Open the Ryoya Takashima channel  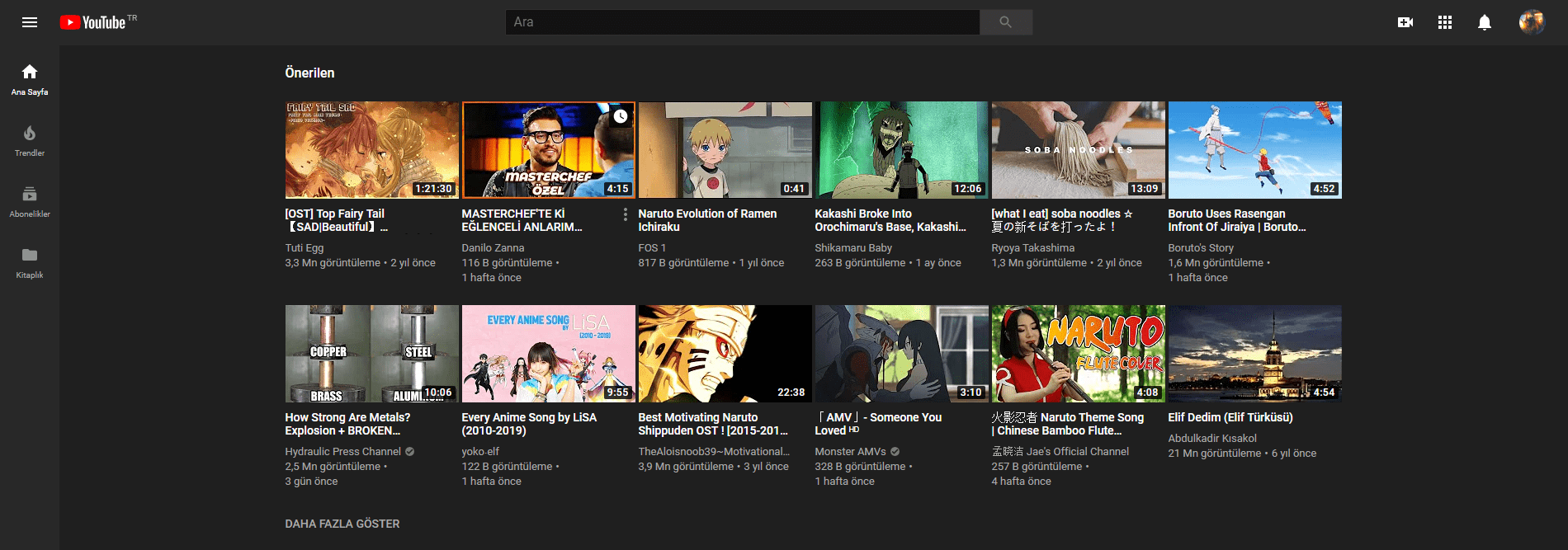[1033, 248]
